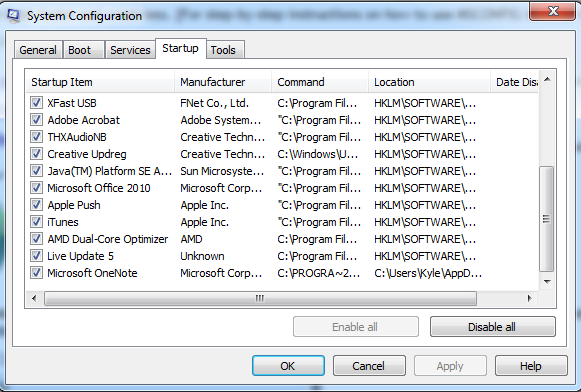Image resolution: width=581 pixels, height=392 pixels.
Task: Click the Adobe System... manufacturer cell
Action: tap(221, 120)
